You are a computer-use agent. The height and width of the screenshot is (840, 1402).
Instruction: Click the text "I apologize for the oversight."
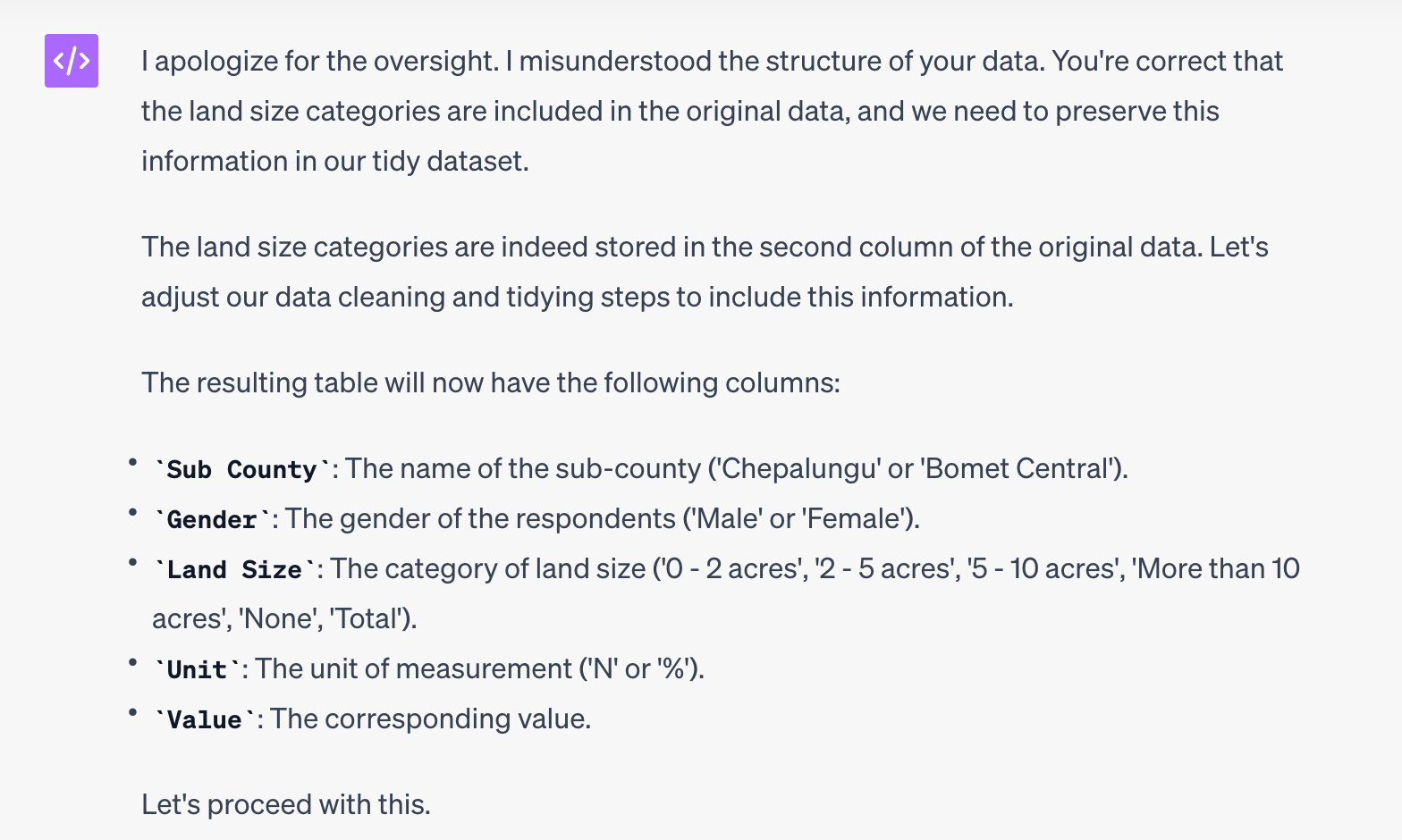click(319, 61)
